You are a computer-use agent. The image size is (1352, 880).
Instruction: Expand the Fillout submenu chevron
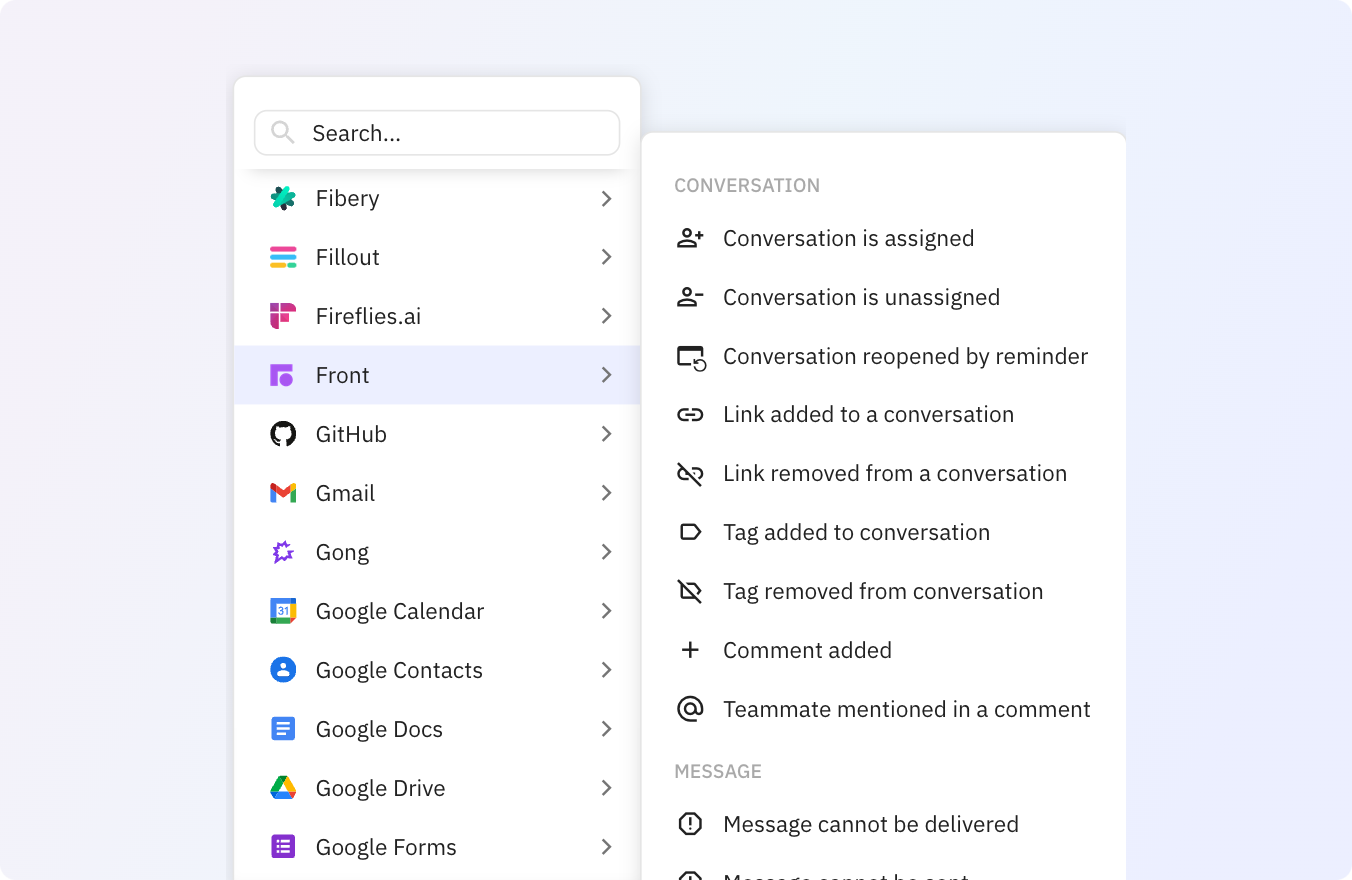pyautogui.click(x=606, y=257)
